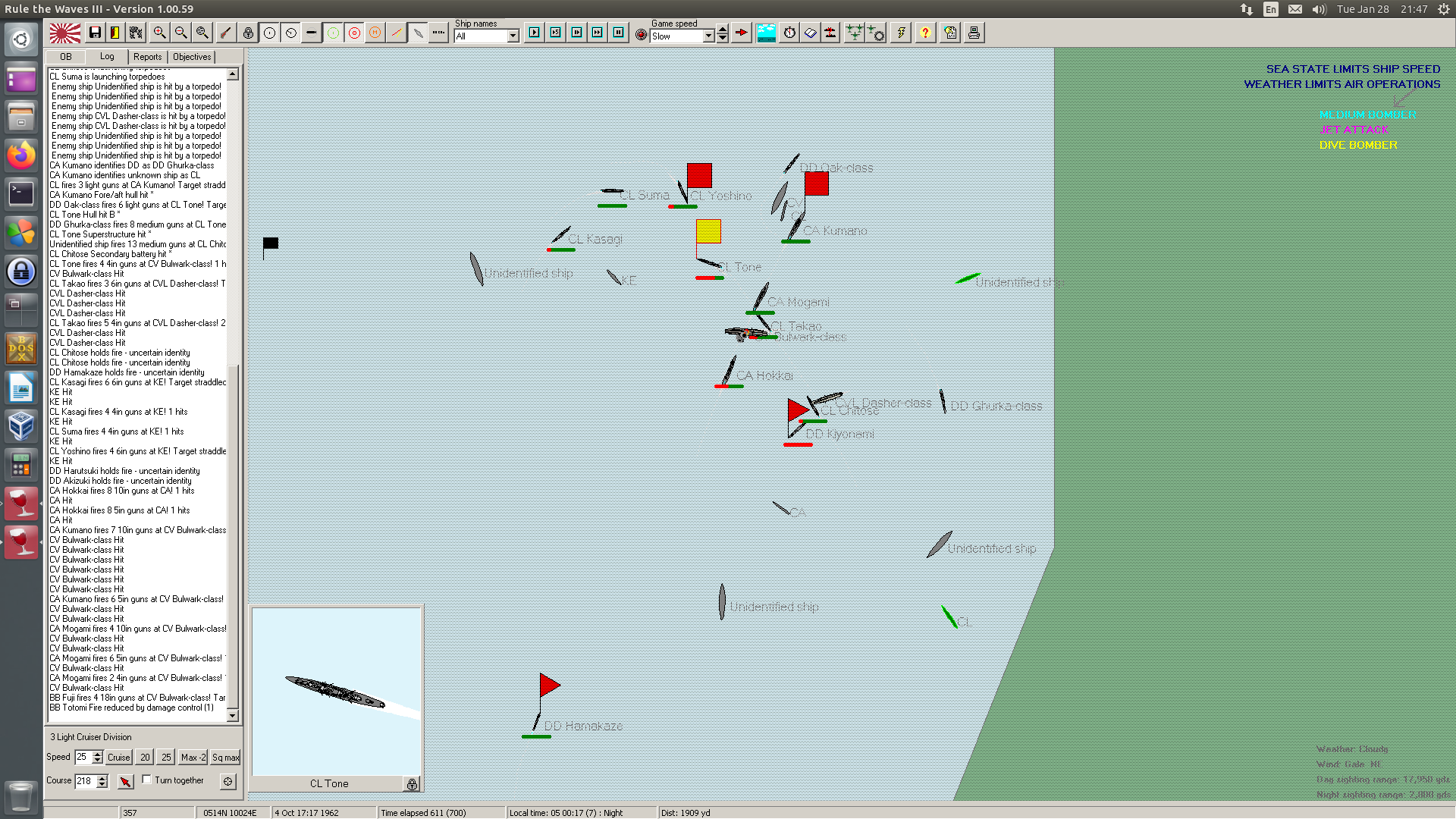
Task: Click the Cruise speed button
Action: 118,757
